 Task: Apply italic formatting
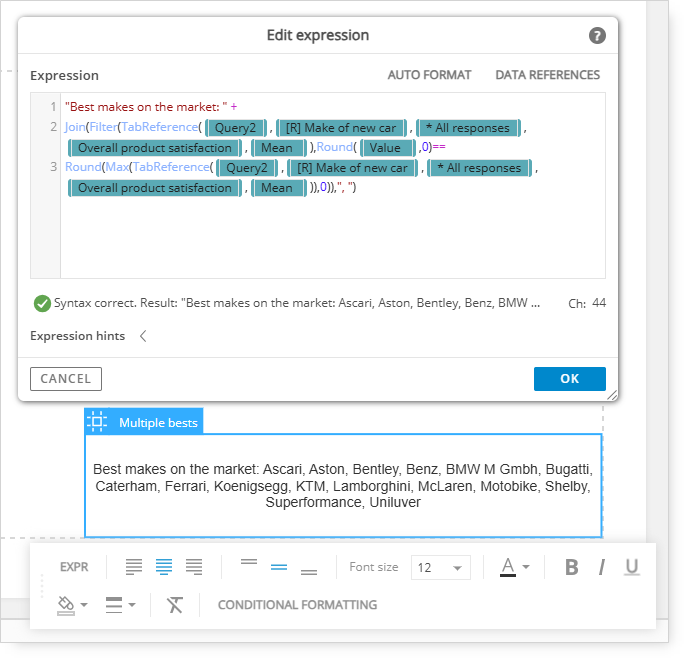(x=602, y=567)
